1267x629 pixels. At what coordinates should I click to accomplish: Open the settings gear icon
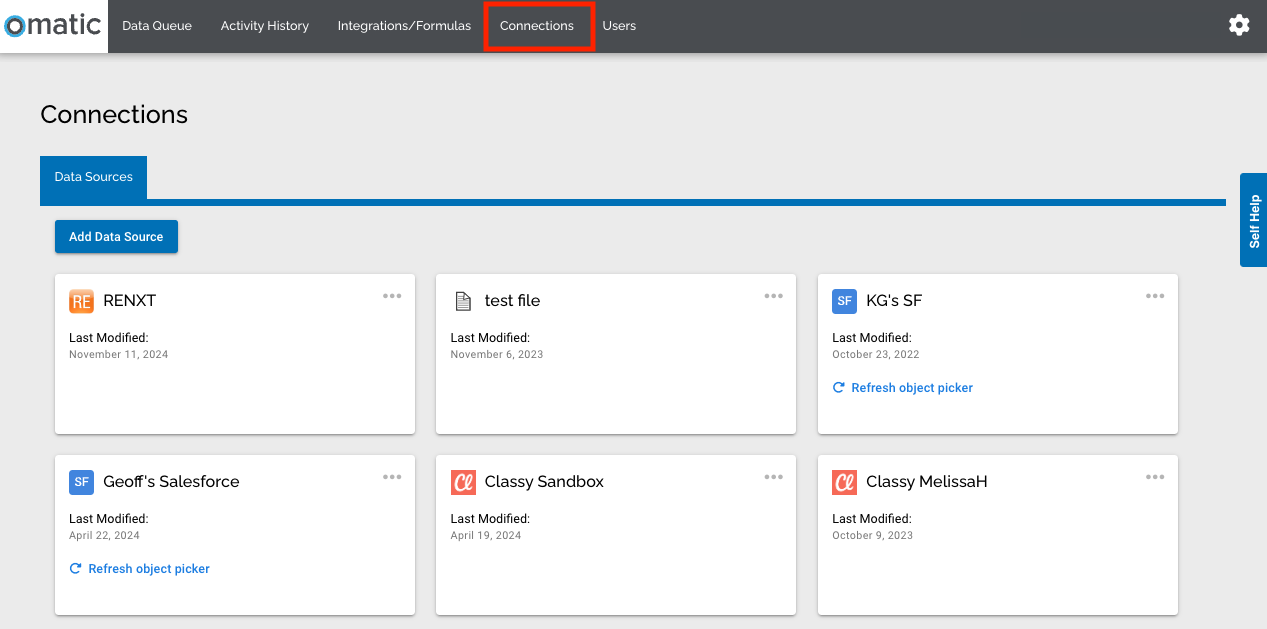tap(1239, 25)
